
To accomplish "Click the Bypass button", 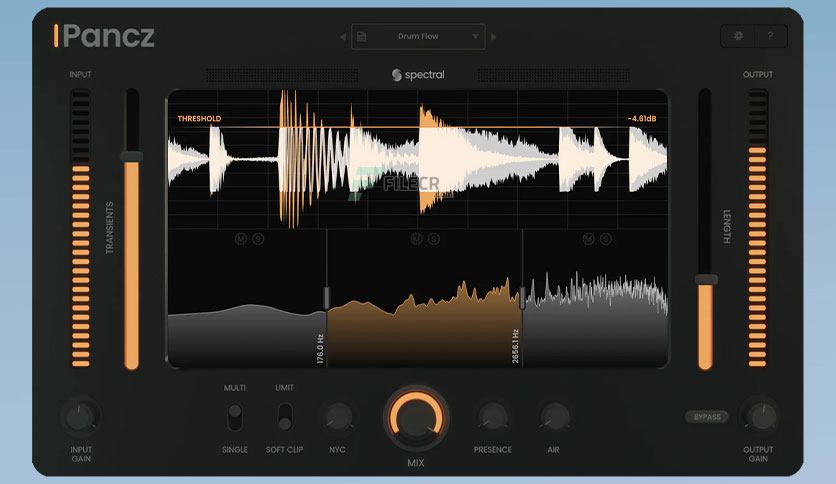I will (x=707, y=417).
